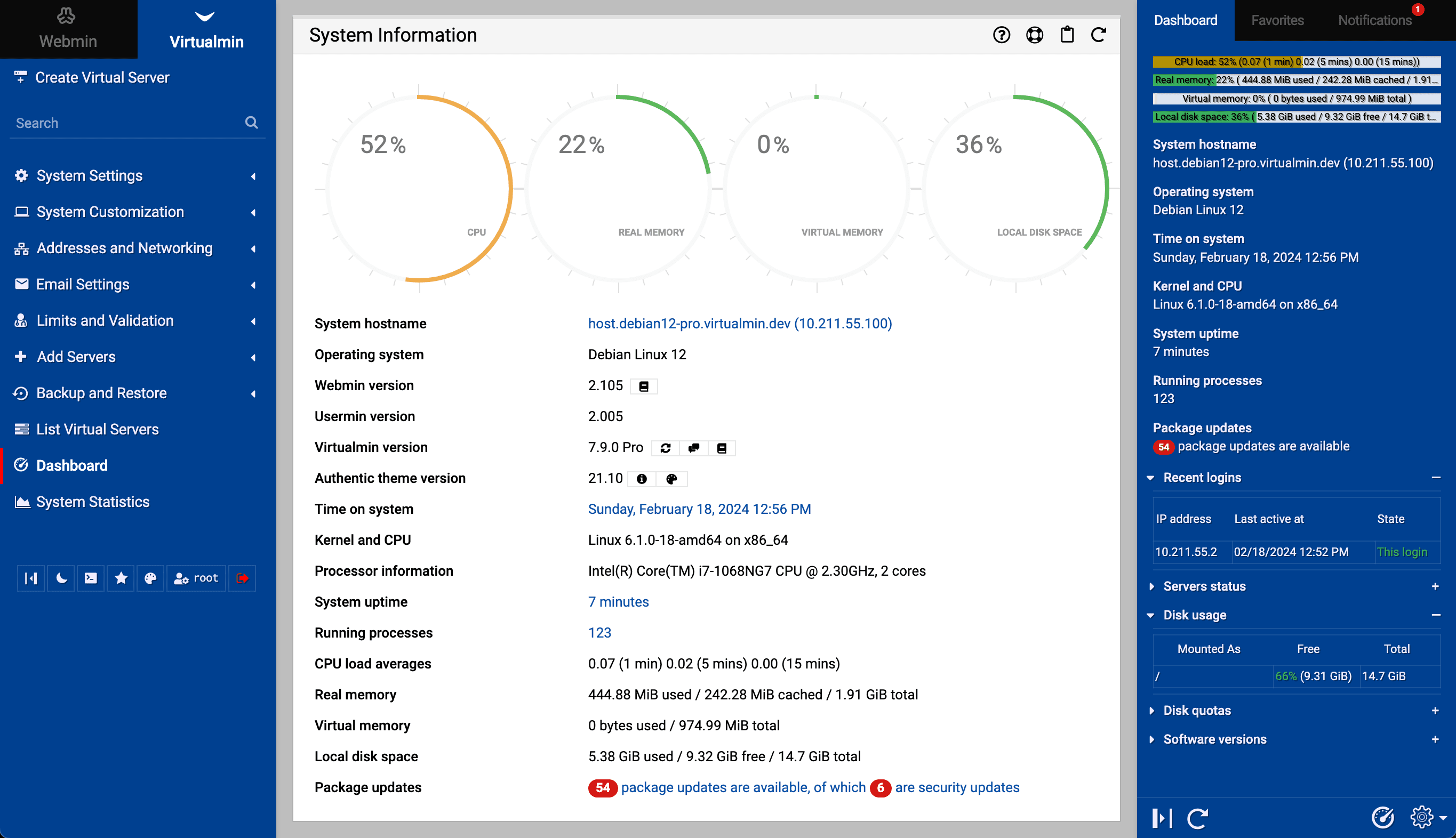Viewport: 1456px width, 838px height.
Task: Click the Authentic theme info icon
Action: 641,478
